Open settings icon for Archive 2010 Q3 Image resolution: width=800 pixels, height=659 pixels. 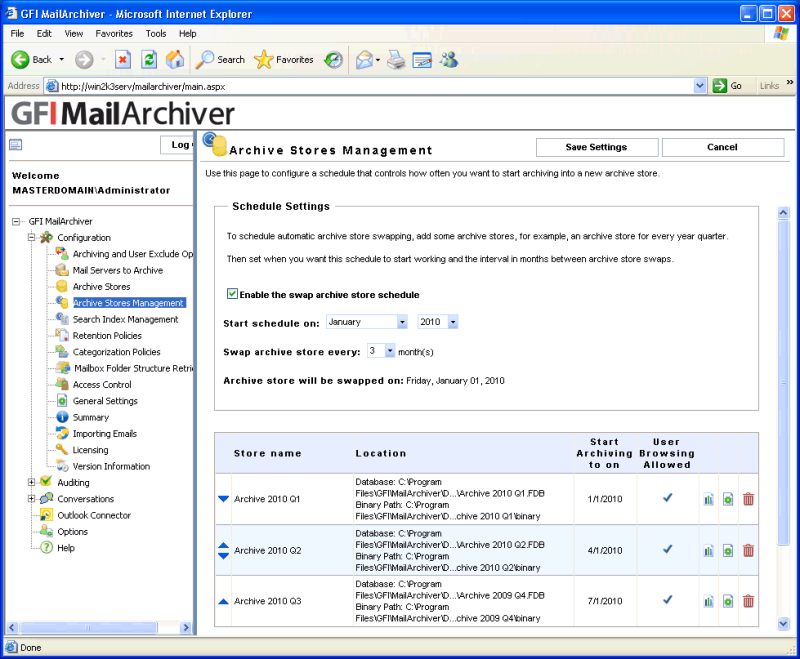(728, 602)
